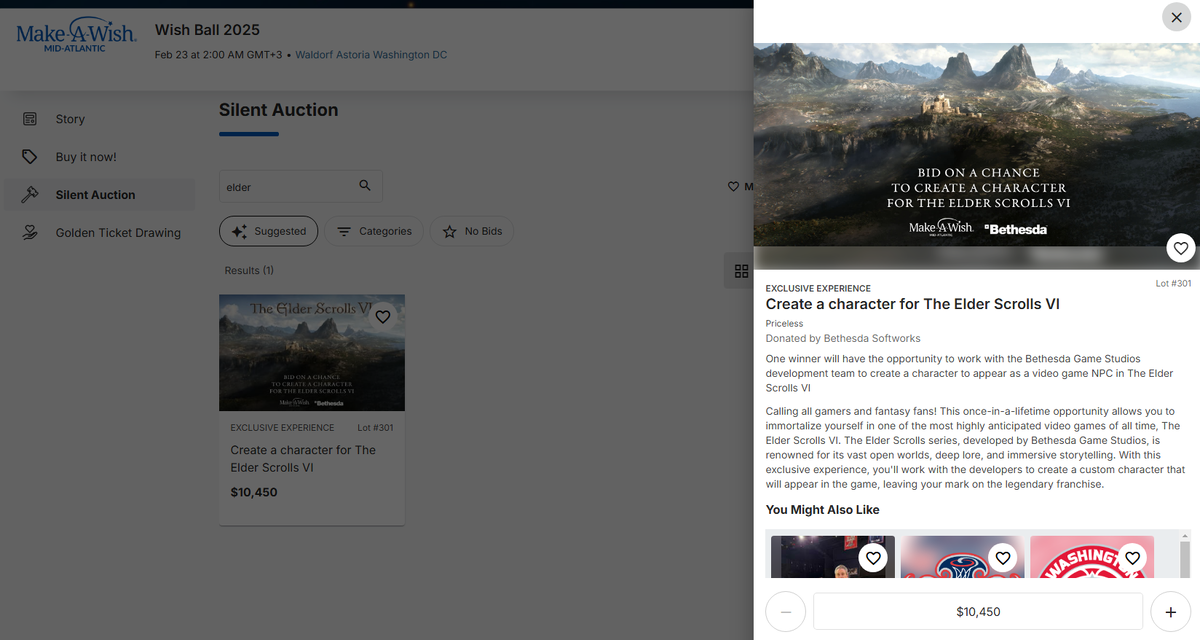Click the 'EXCLUSIVE EXPERIENCE' label in detail panel

click(x=818, y=289)
